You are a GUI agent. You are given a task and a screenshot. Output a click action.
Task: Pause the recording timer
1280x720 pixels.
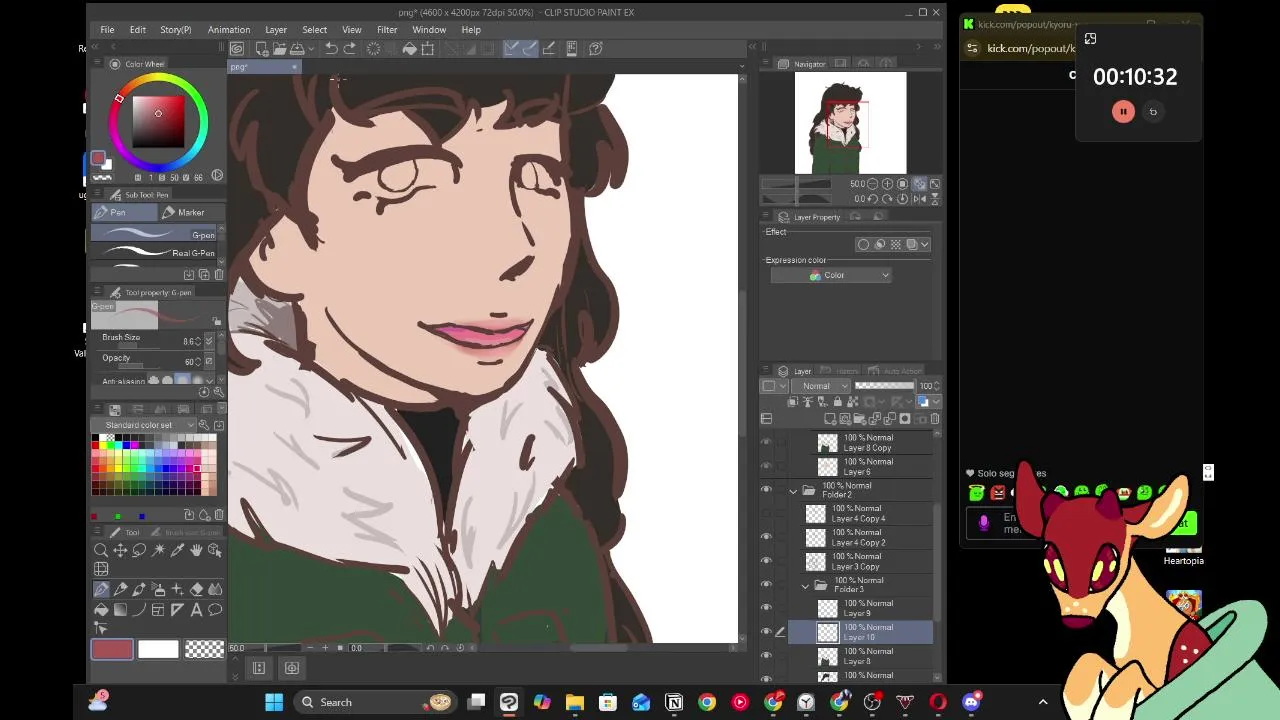coord(1123,112)
